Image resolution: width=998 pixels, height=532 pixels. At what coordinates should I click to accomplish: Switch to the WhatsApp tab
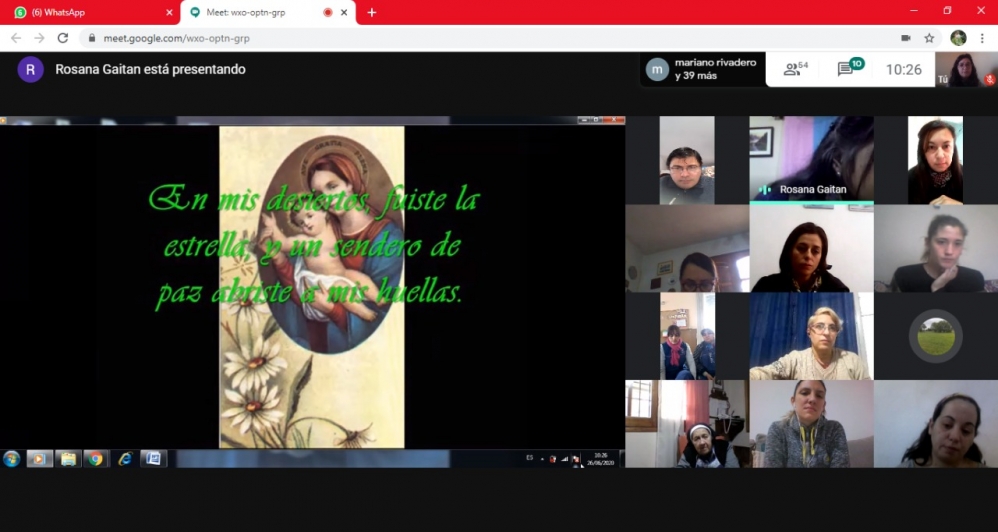[x=85, y=12]
